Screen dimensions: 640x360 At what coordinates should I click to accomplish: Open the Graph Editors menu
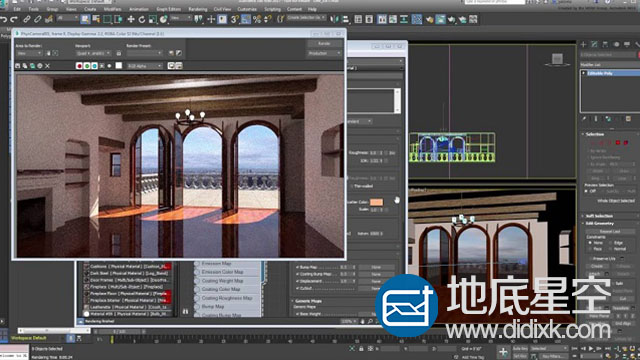coord(169,9)
